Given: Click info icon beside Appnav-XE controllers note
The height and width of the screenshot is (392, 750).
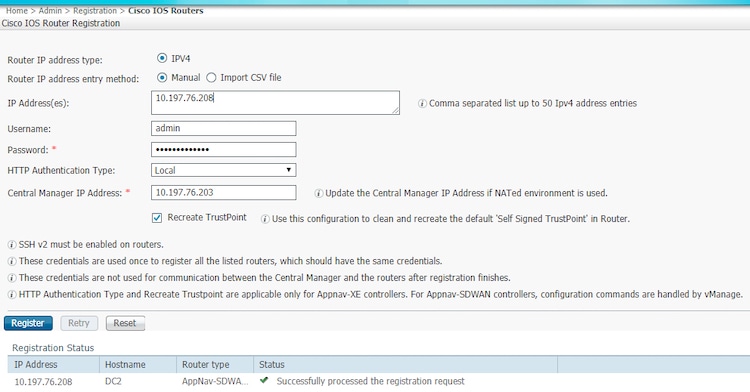Looking at the screenshot, I should tap(11, 295).
